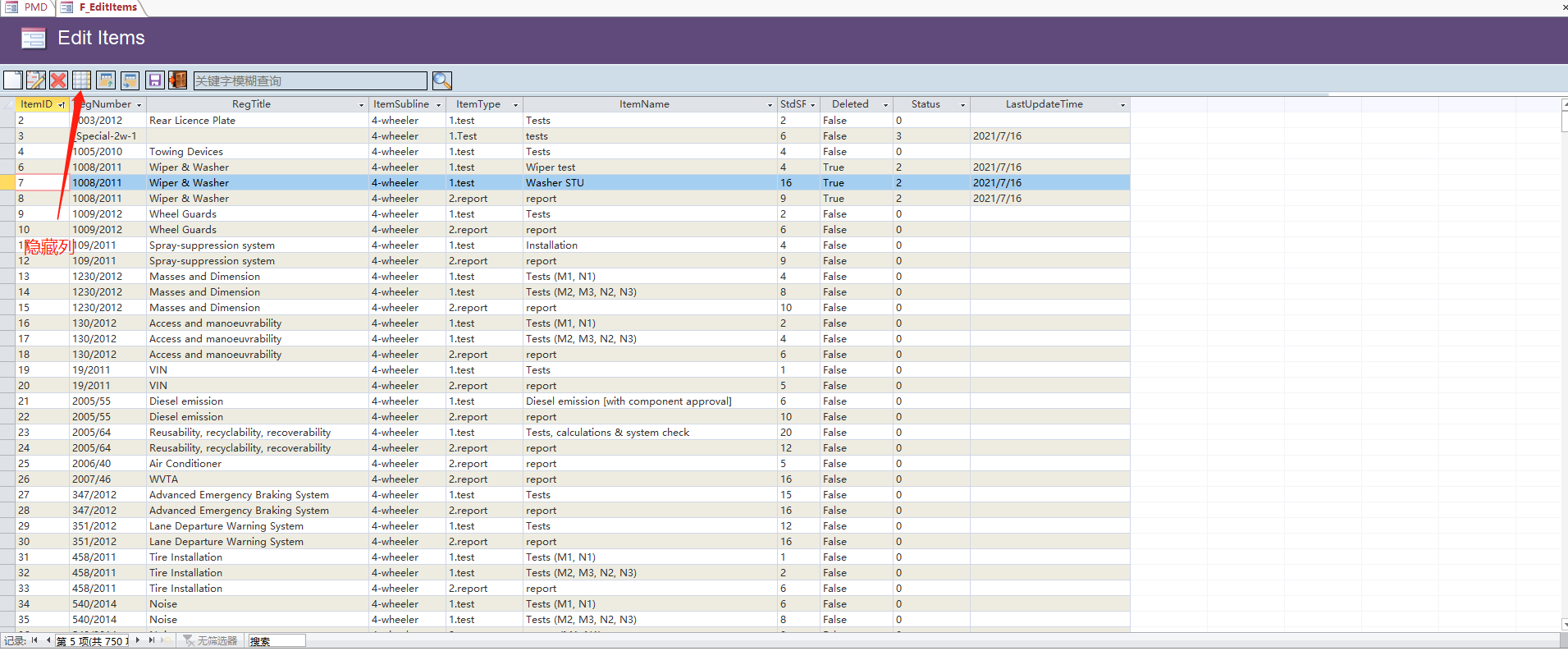The height and width of the screenshot is (651, 1568).
Task: Click the folder icon with green arrow
Action: click(106, 80)
